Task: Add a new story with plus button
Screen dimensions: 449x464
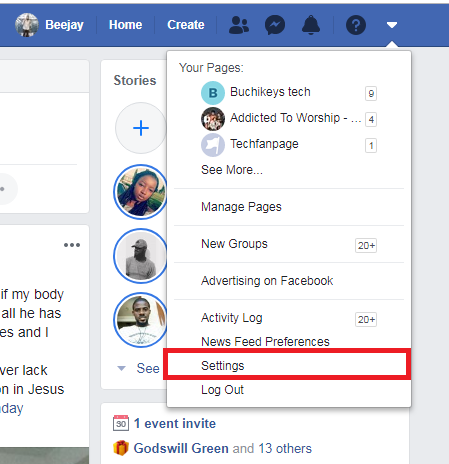Action: [141, 128]
